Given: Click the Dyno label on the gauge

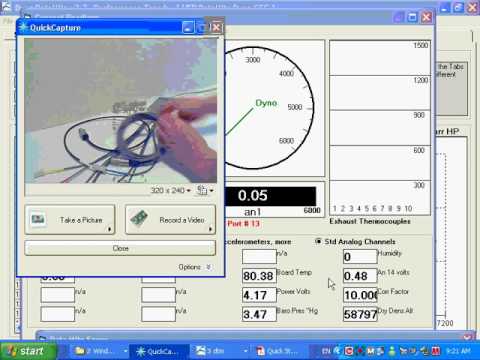Looking at the screenshot, I should (266, 103).
